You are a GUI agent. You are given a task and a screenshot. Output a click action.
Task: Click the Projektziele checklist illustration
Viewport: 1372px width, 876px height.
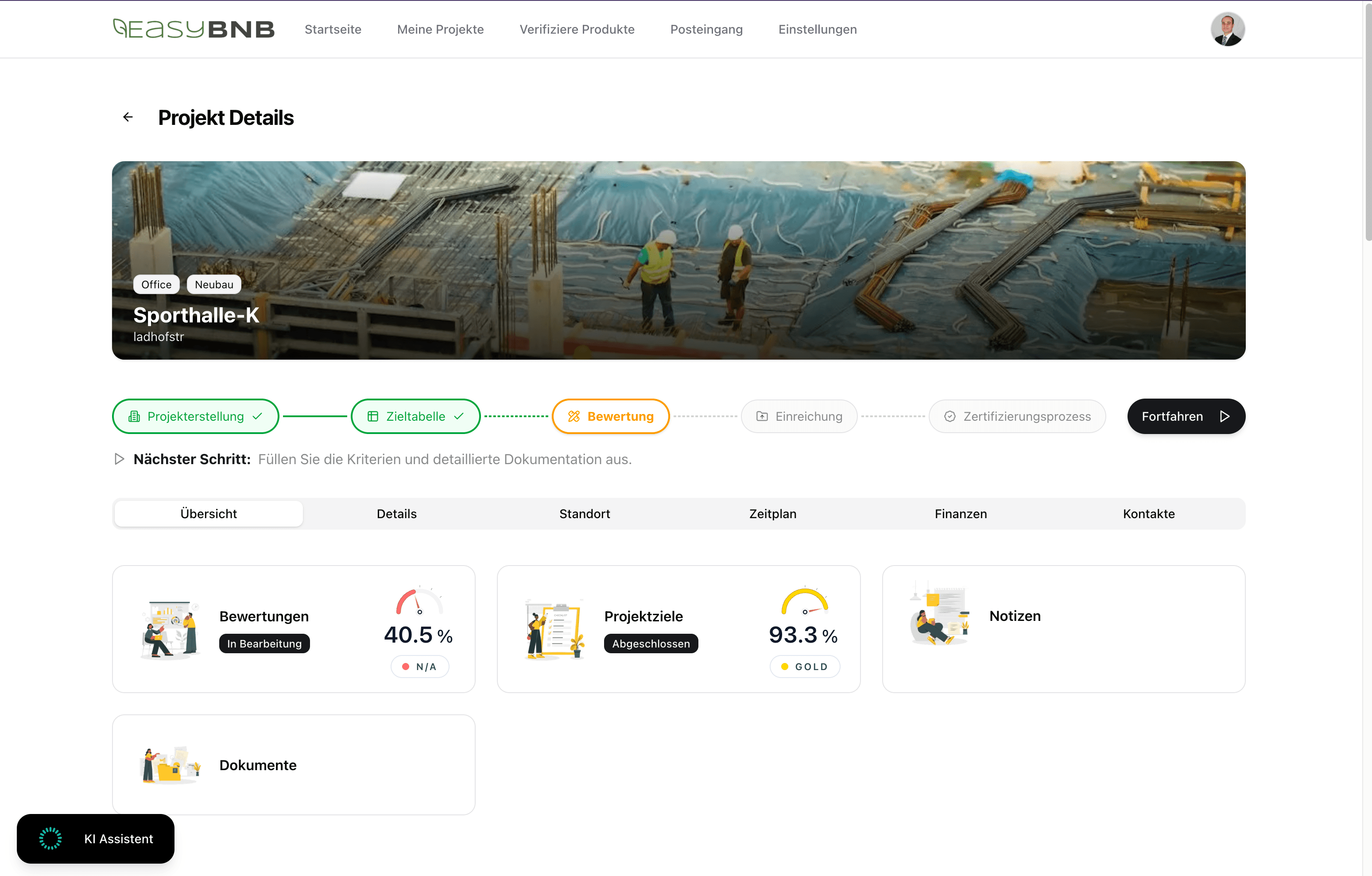(x=555, y=629)
